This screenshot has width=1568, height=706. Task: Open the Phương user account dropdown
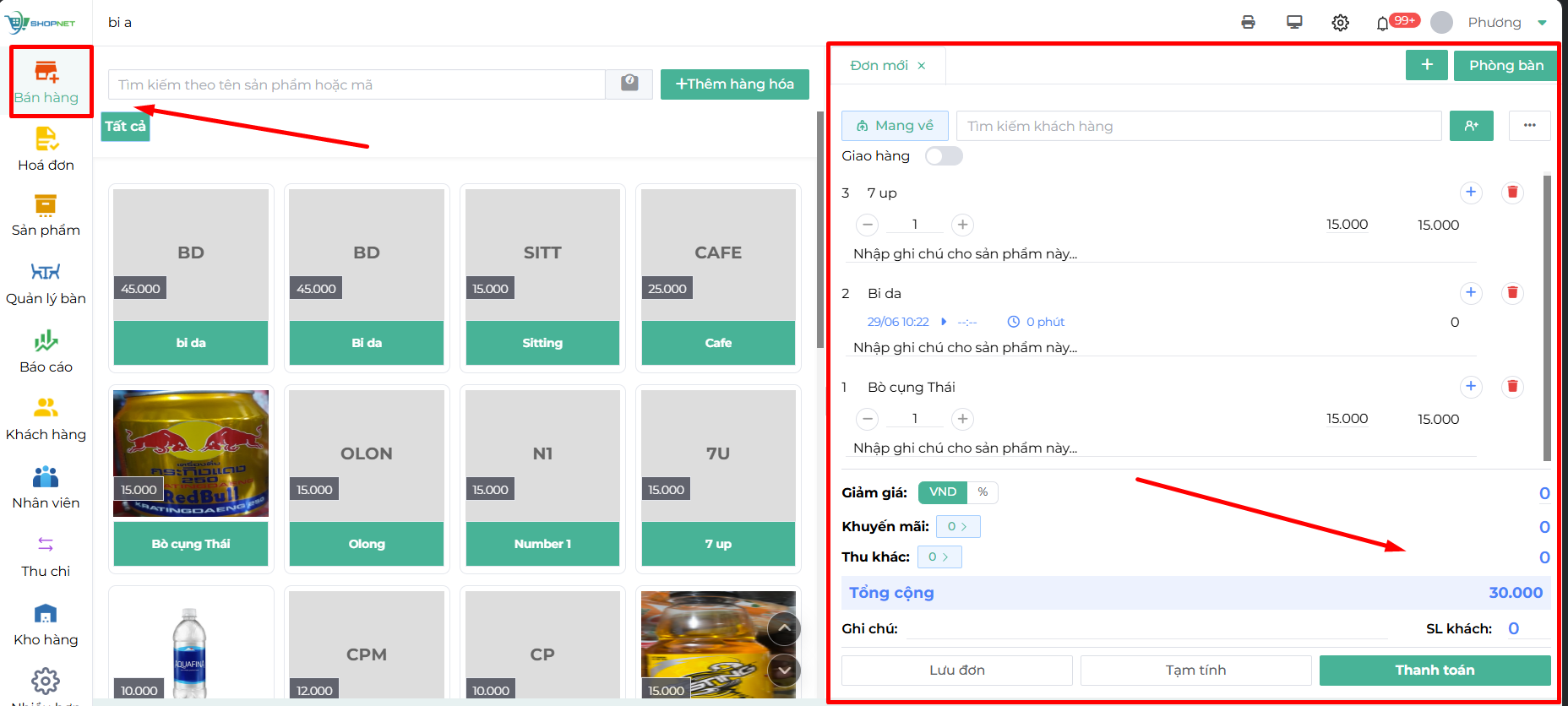1493,23
